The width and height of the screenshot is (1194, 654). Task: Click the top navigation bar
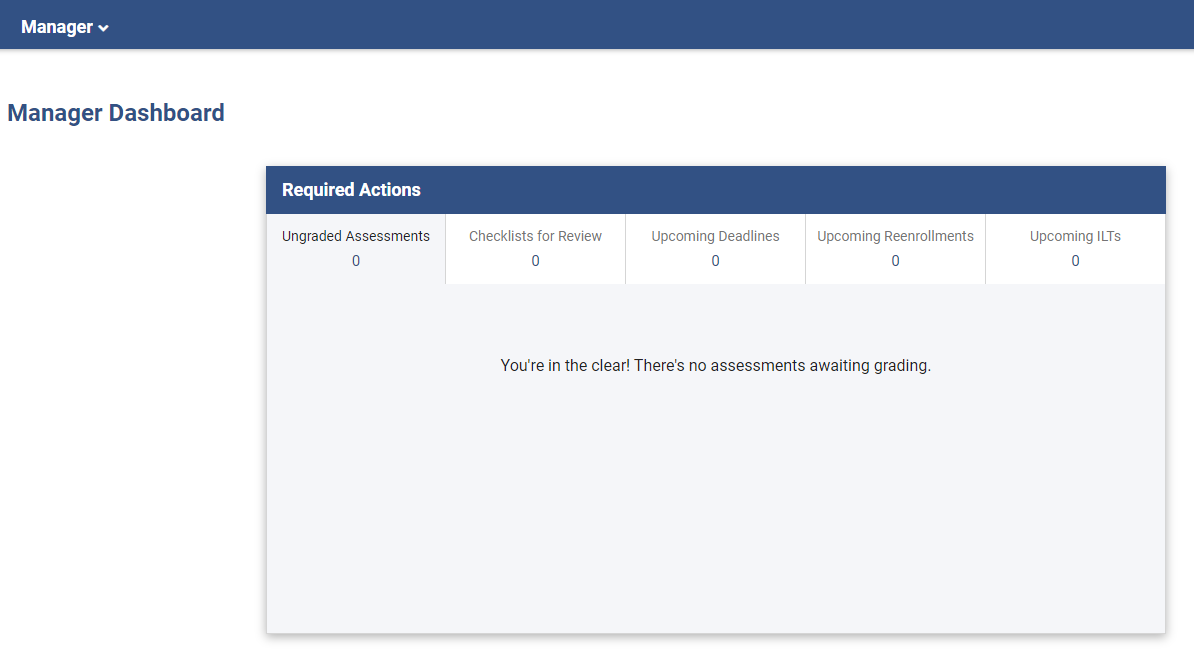tap(597, 23)
